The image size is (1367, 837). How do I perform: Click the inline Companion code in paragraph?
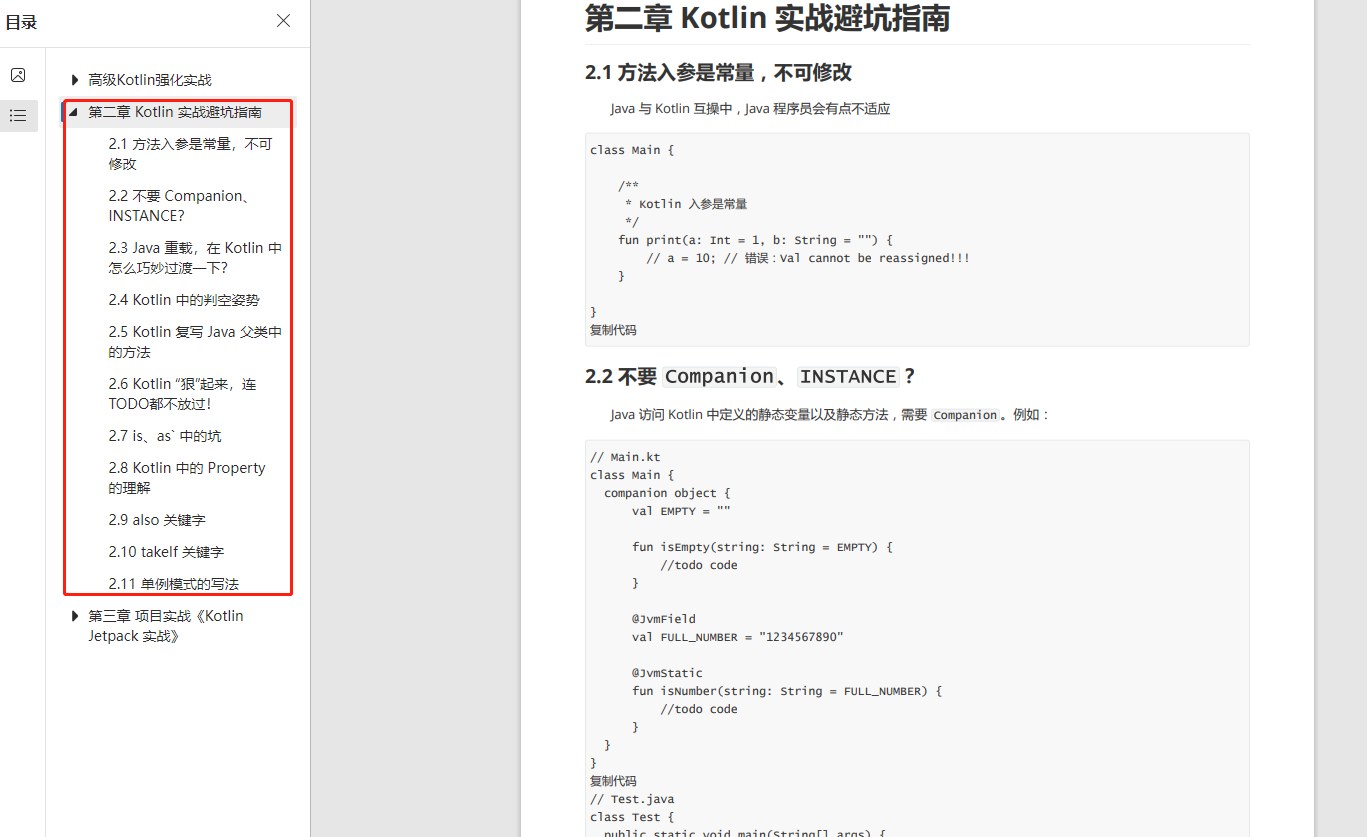point(965,415)
